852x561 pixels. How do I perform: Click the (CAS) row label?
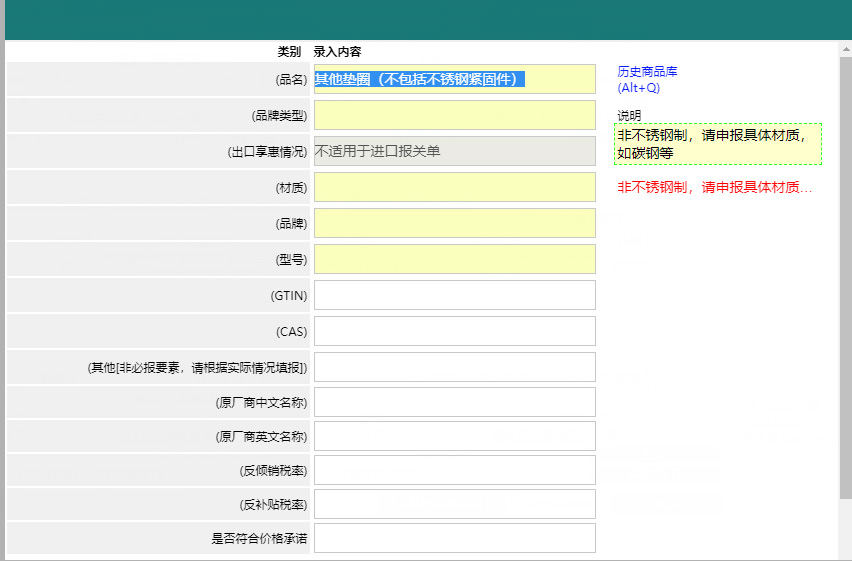coord(292,332)
